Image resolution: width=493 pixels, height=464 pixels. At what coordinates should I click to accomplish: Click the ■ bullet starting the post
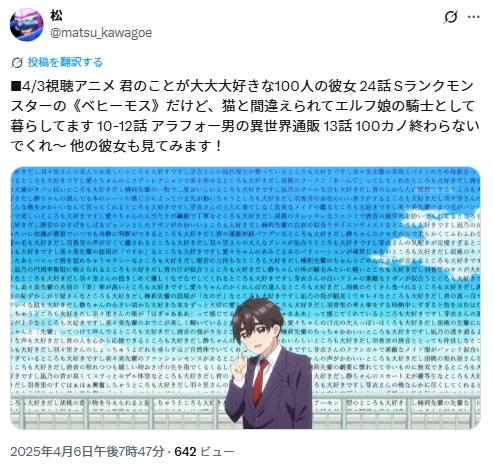point(15,87)
